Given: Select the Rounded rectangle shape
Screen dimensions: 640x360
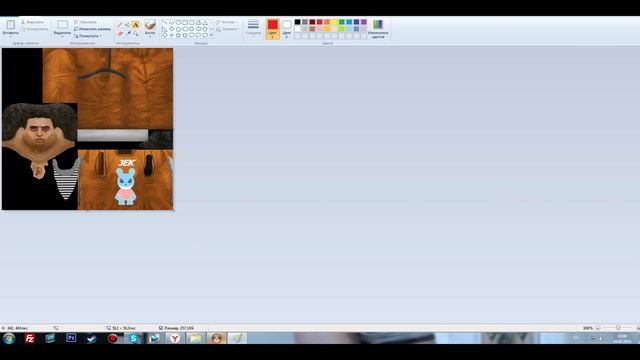Looking at the screenshot, I should (192, 22).
